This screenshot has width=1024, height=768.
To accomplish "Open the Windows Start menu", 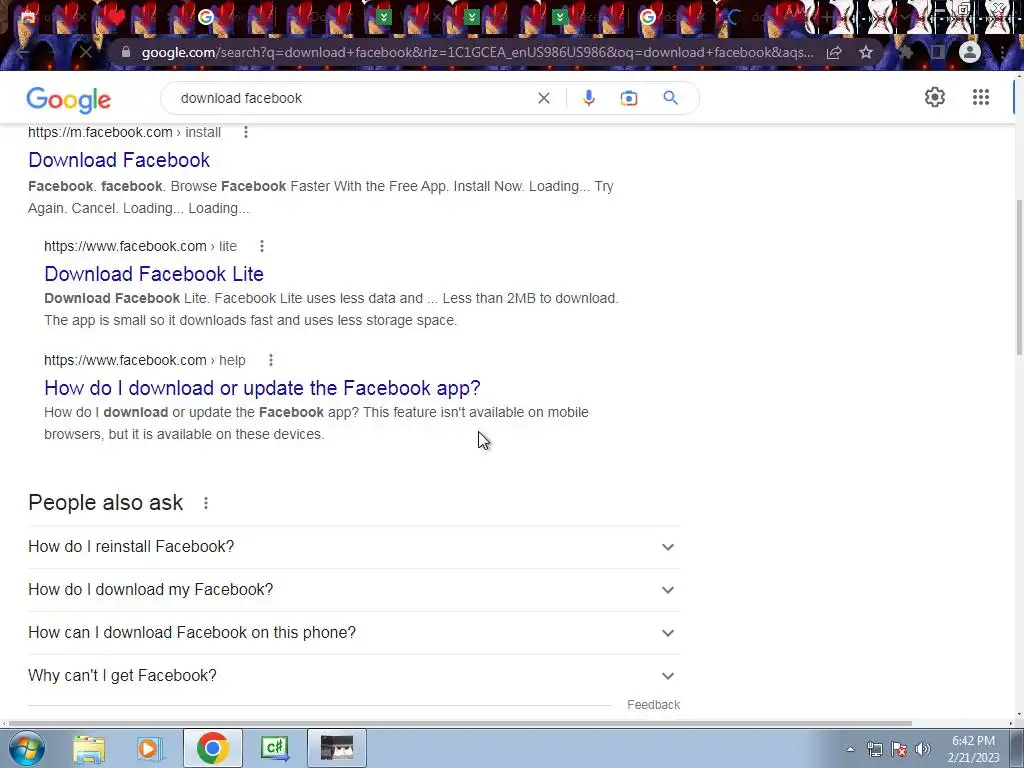I will click(26, 748).
